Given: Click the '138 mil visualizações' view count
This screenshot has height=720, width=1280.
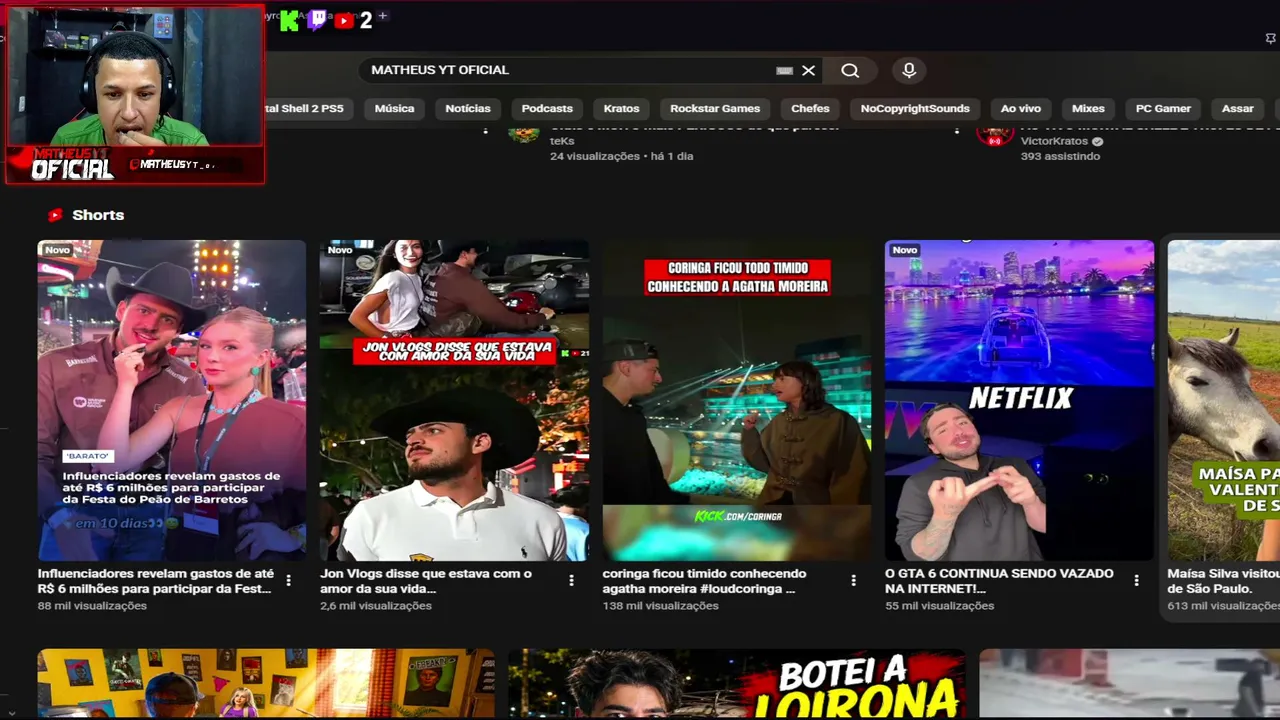Looking at the screenshot, I should click(660, 606).
